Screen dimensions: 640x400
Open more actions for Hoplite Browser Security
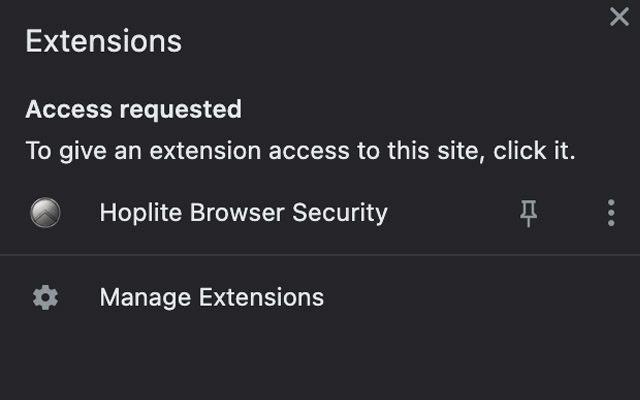(x=610, y=212)
